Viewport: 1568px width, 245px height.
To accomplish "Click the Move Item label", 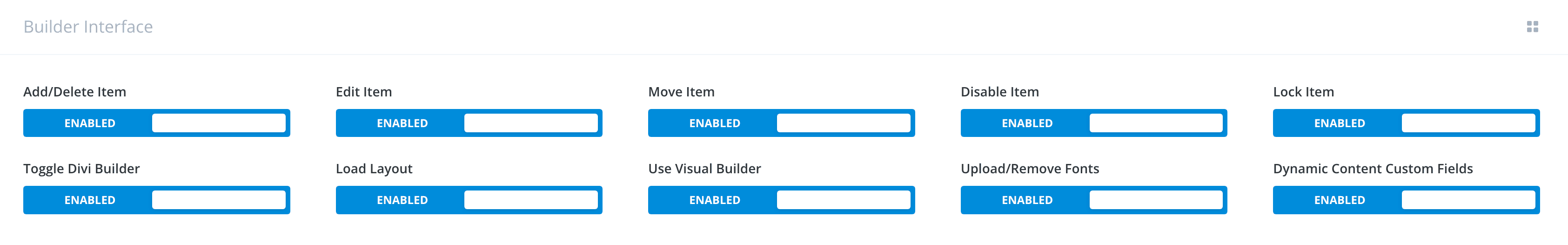I will pos(681,92).
